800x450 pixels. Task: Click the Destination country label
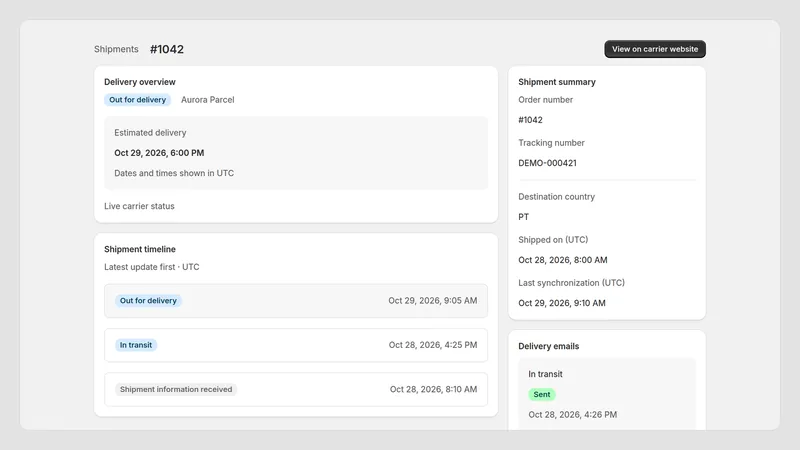pyautogui.click(x=556, y=196)
